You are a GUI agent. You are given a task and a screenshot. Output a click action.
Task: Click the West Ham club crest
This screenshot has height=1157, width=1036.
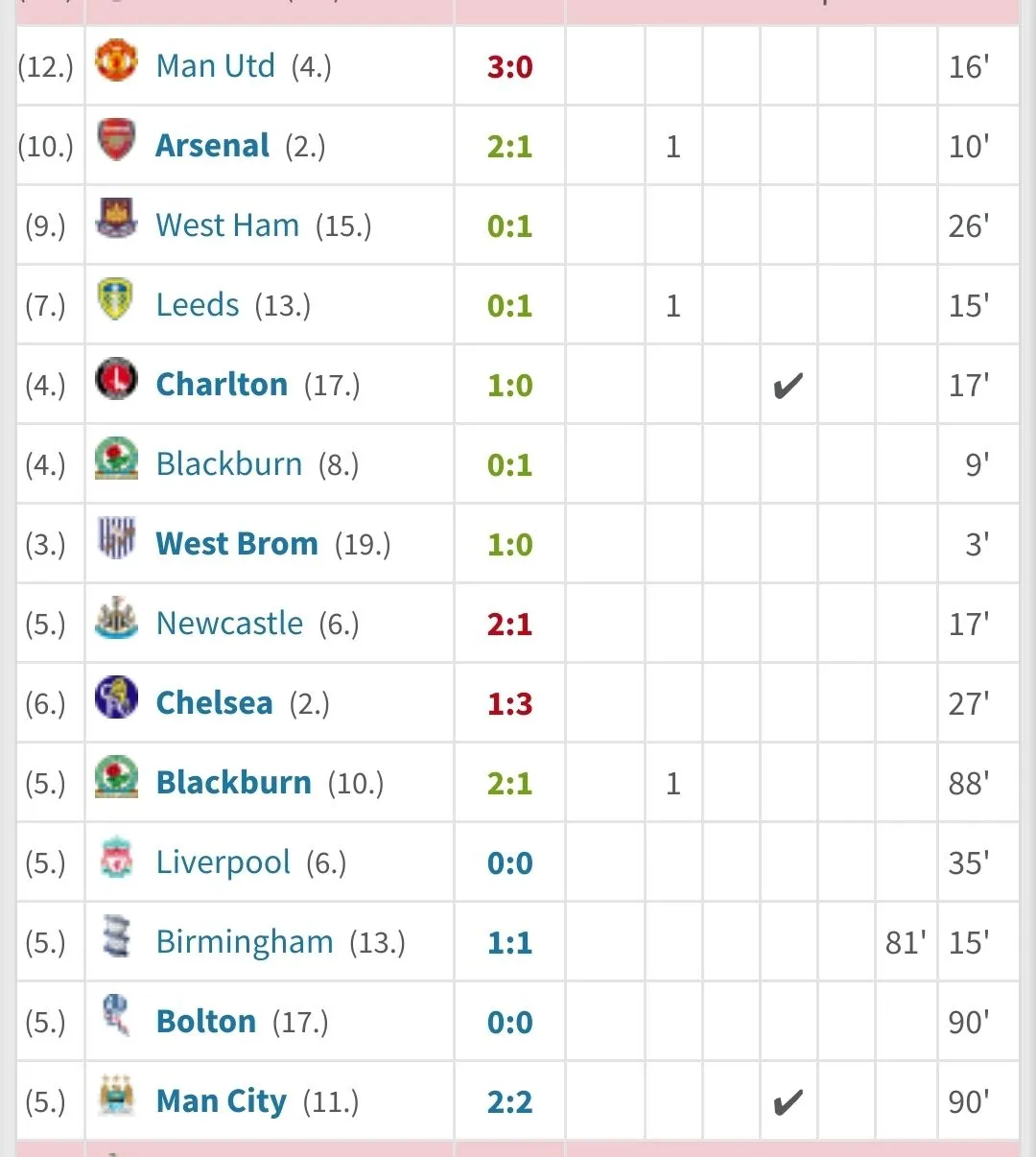click(116, 221)
